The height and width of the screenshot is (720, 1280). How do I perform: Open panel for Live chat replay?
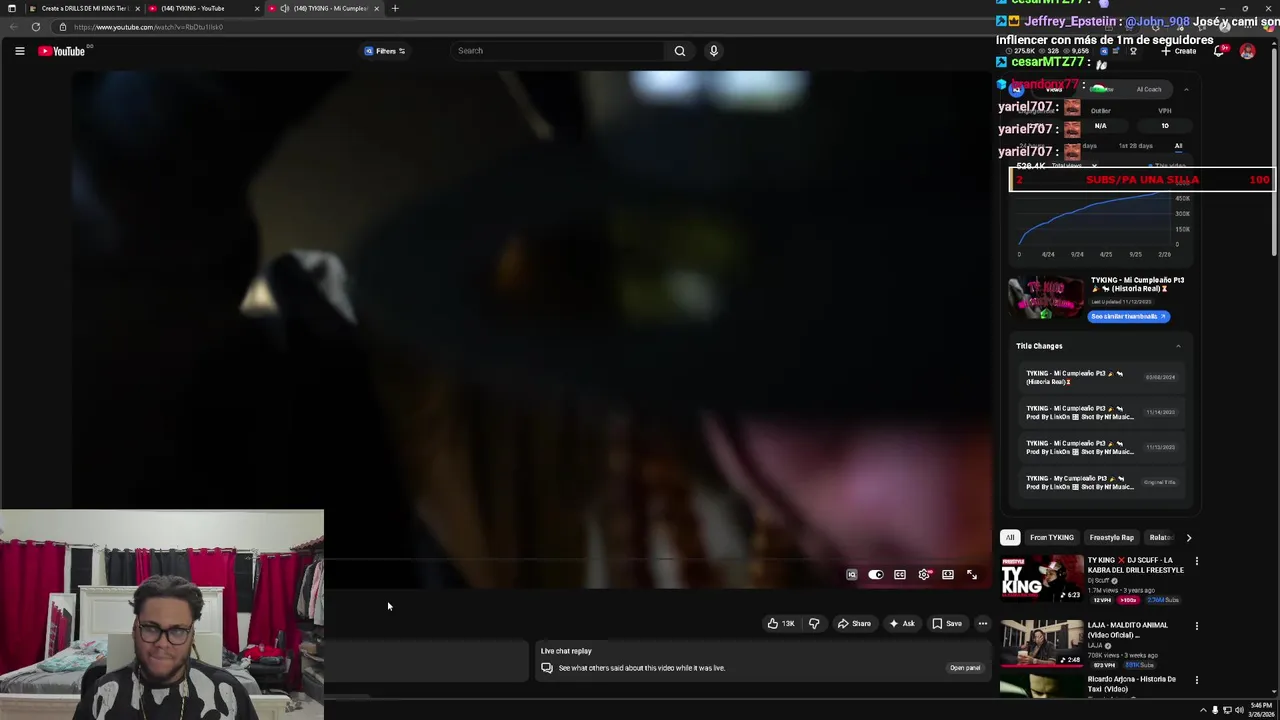click(x=965, y=668)
